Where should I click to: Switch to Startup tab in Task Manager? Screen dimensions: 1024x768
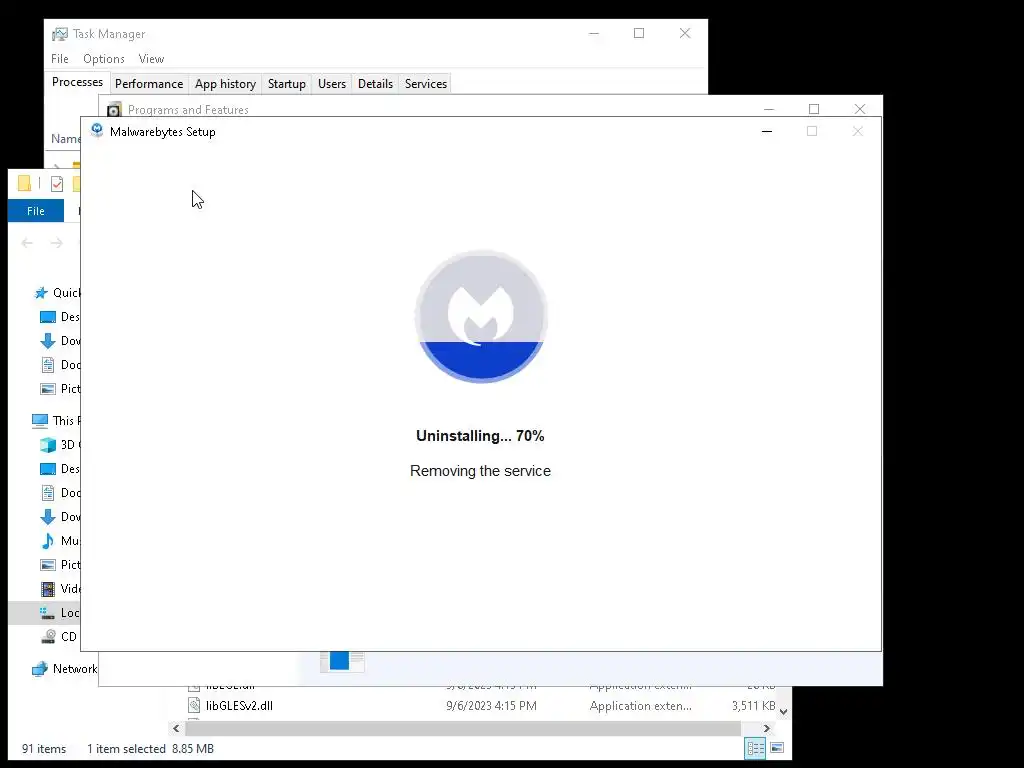point(287,84)
